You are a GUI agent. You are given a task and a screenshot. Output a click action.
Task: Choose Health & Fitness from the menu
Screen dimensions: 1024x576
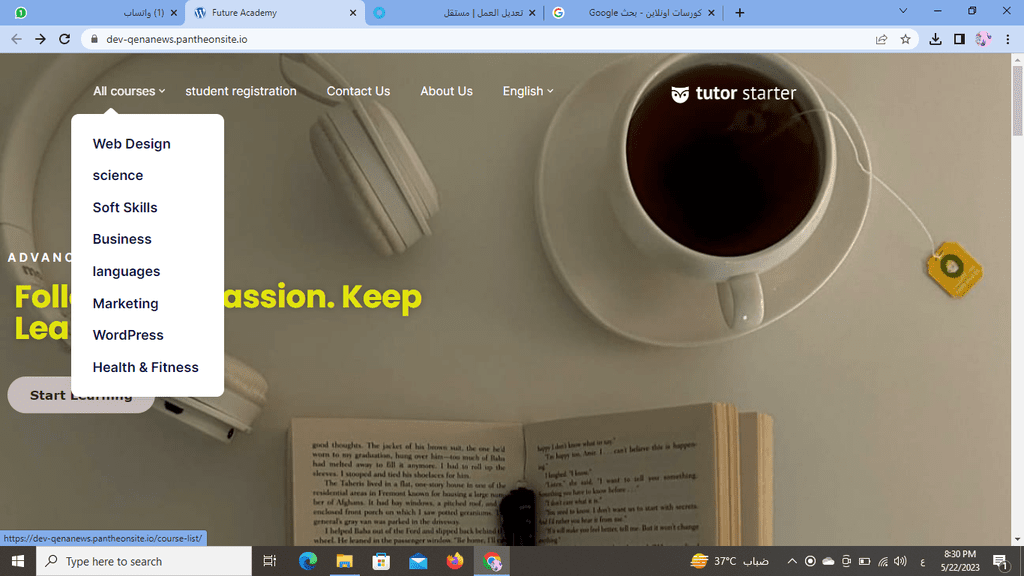tap(146, 367)
